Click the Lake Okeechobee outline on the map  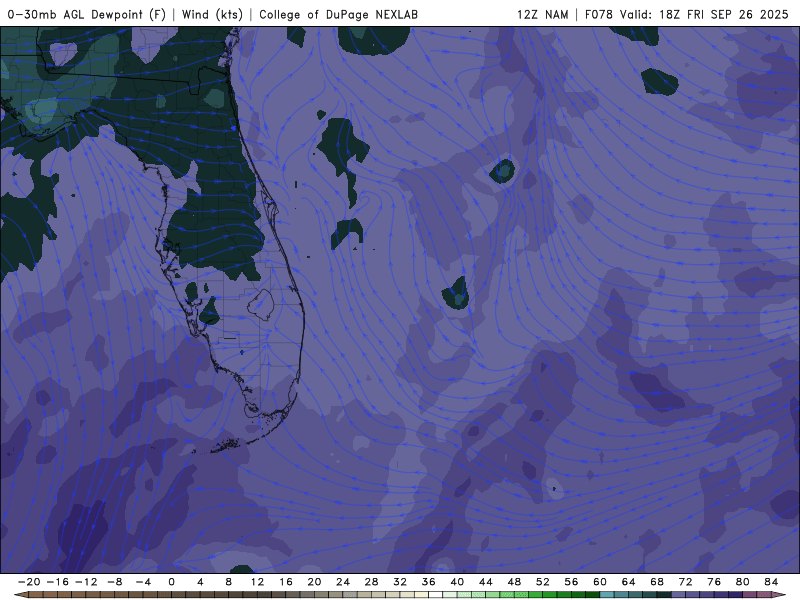[261, 305]
